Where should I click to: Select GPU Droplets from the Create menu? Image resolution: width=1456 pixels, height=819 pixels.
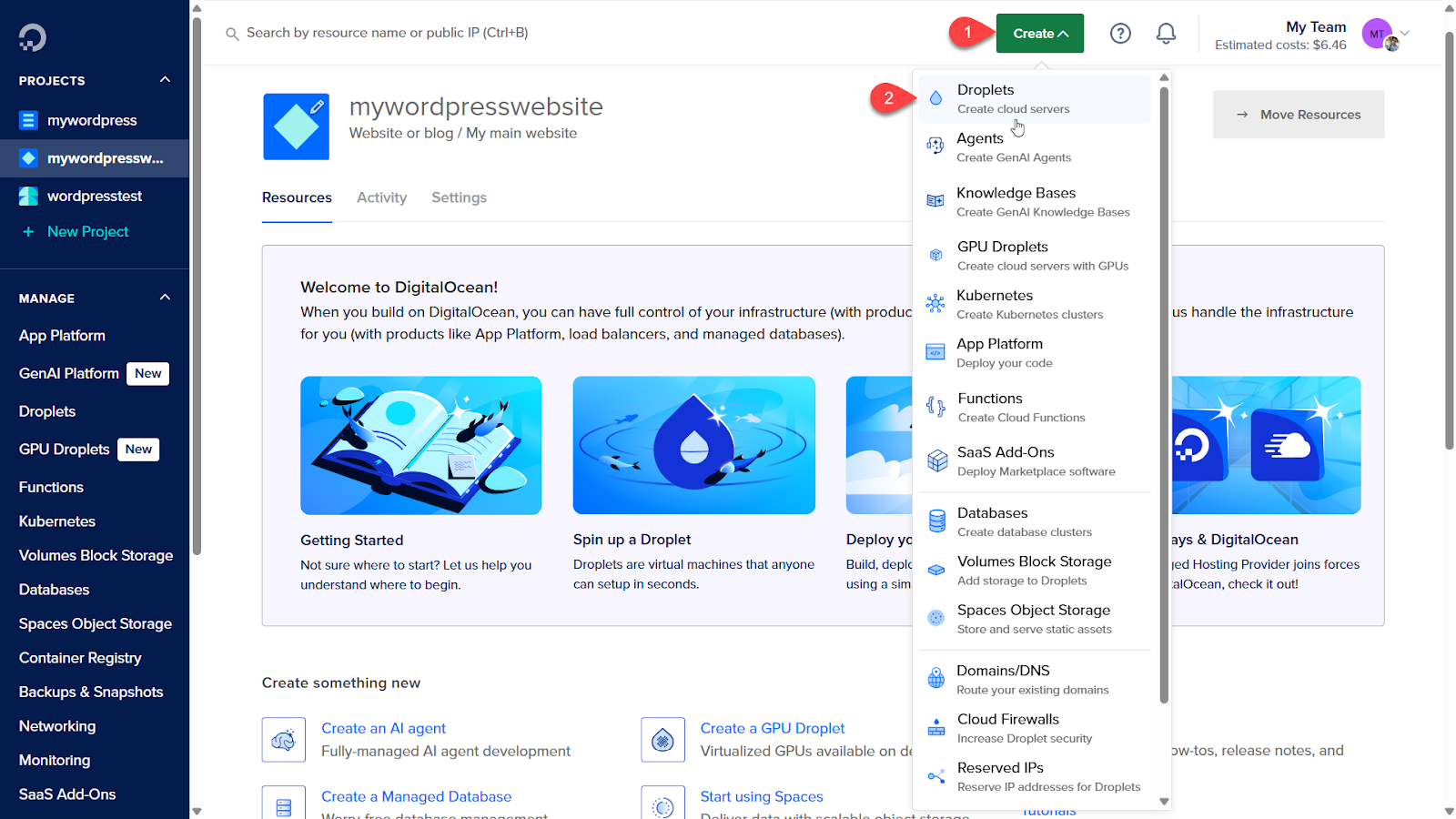click(x=1035, y=255)
